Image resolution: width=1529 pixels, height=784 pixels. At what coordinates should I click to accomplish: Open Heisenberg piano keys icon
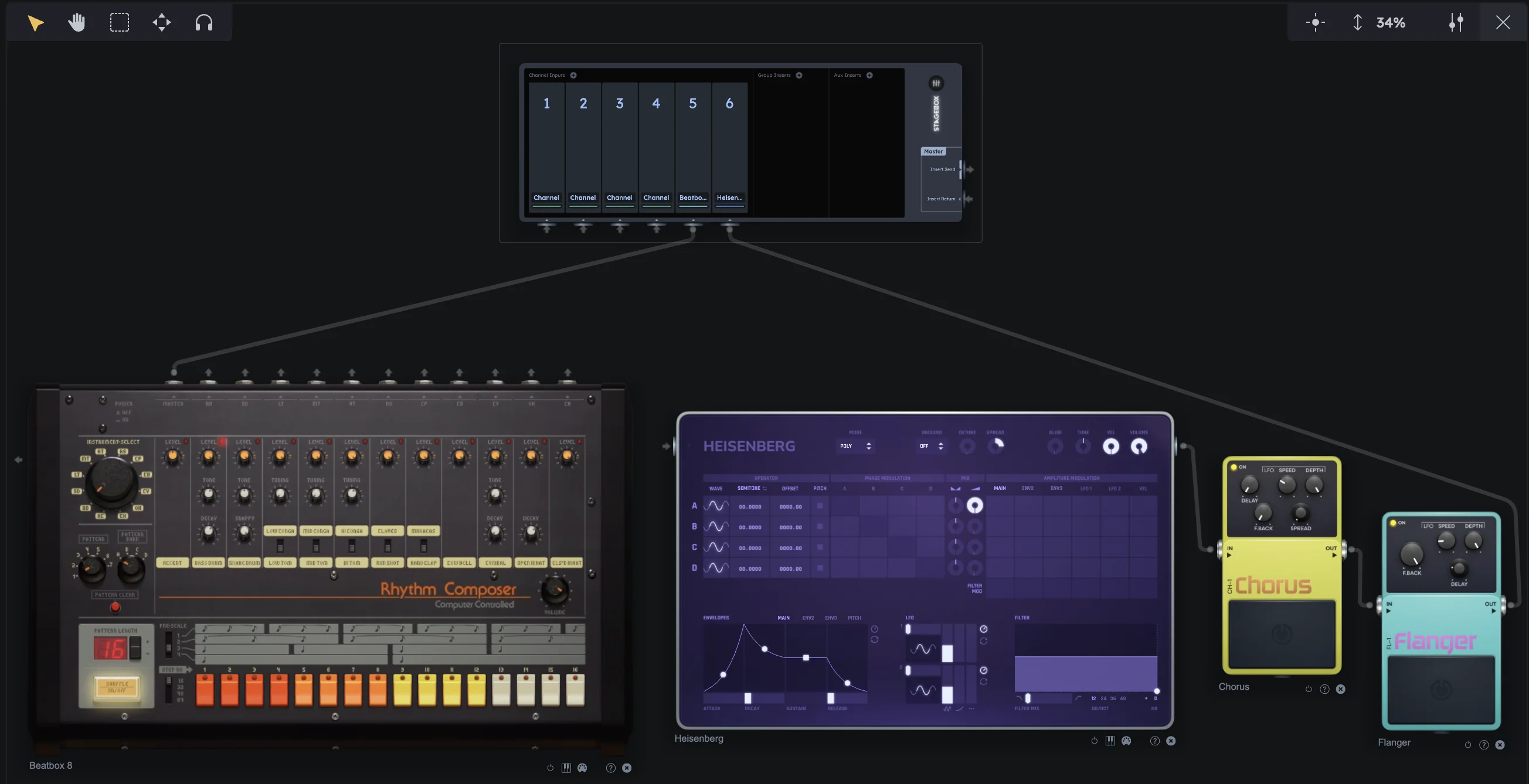(x=1110, y=741)
